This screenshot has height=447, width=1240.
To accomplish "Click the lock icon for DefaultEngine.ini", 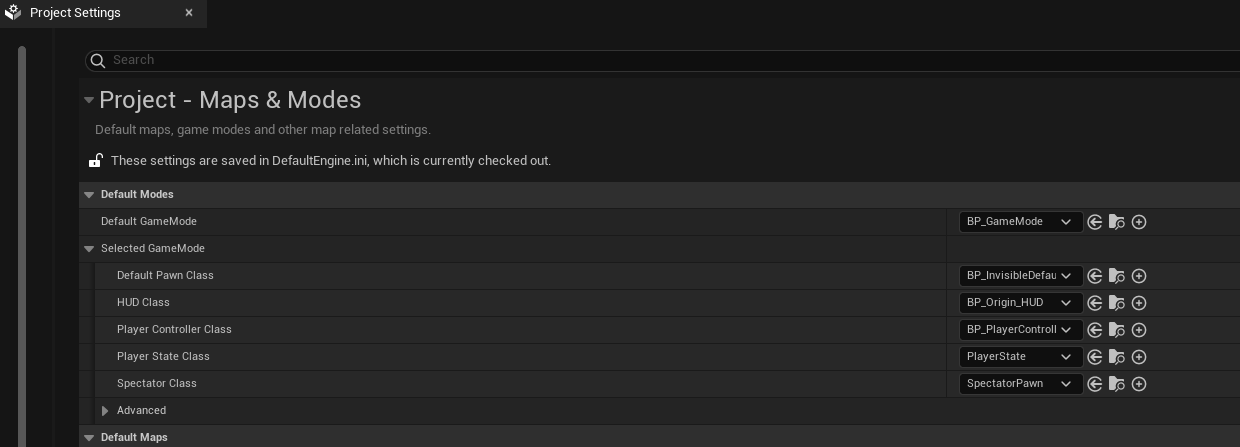I will pos(96,160).
